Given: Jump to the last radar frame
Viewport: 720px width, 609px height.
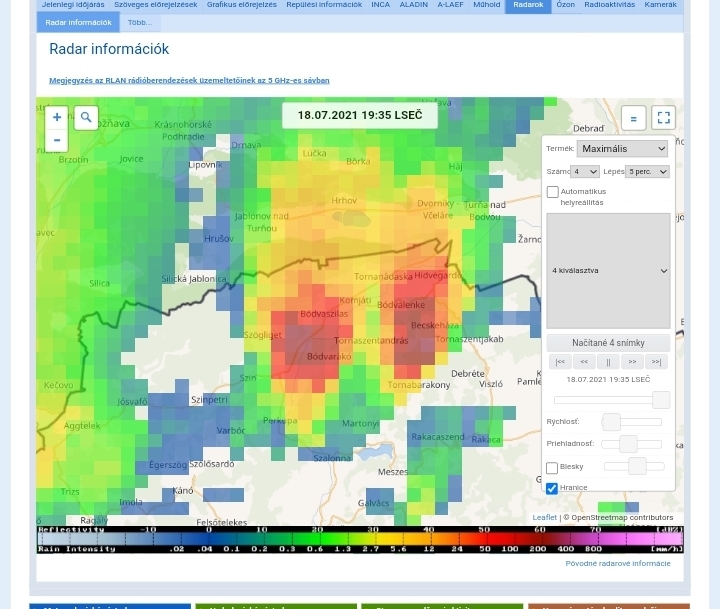Looking at the screenshot, I should pos(656,362).
